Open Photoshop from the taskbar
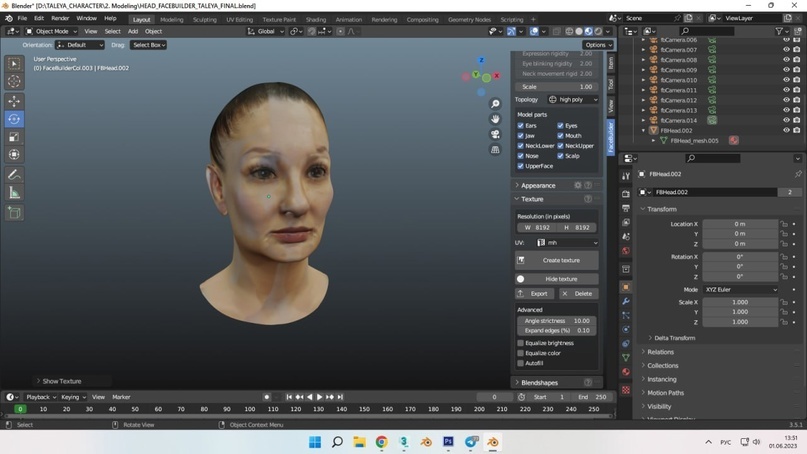The width and height of the screenshot is (807, 454). [448, 442]
